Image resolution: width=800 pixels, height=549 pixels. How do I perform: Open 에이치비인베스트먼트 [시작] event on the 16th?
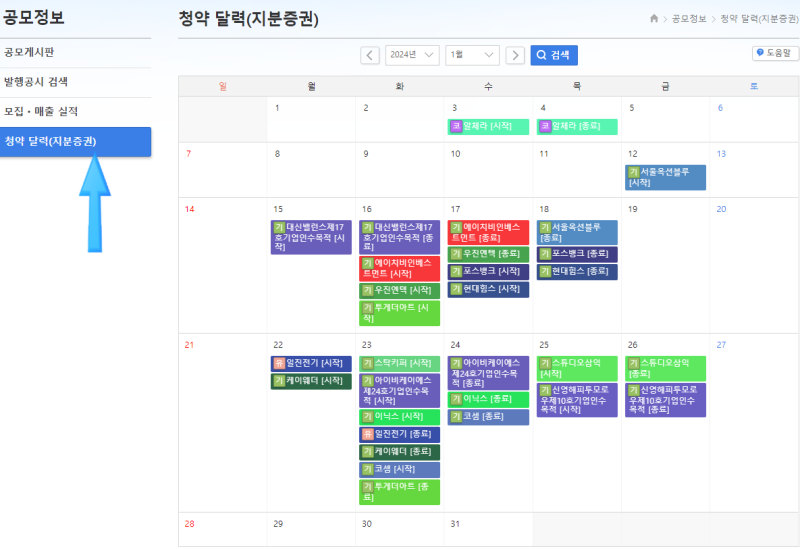coord(399,268)
